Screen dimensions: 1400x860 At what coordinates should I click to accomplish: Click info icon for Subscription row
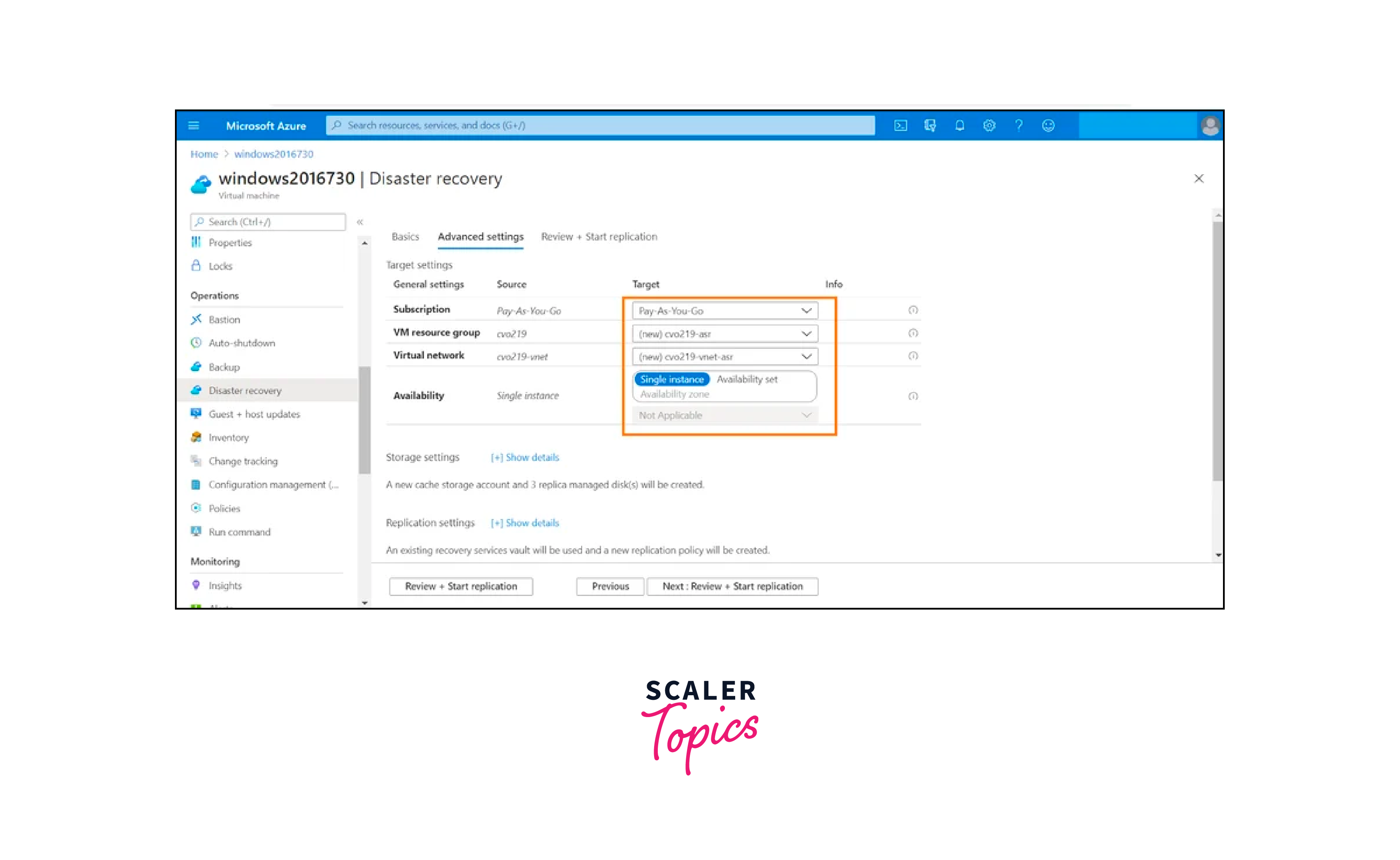point(913,311)
